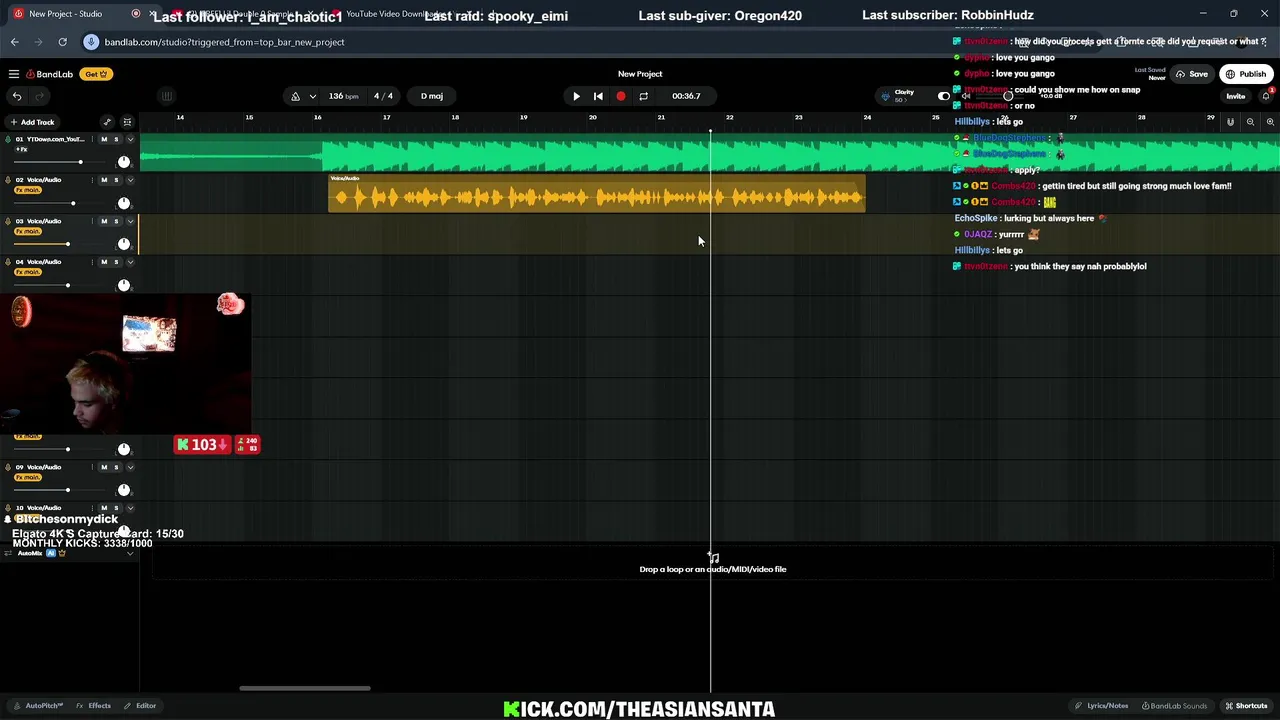Start playback with the Play button

tap(576, 96)
